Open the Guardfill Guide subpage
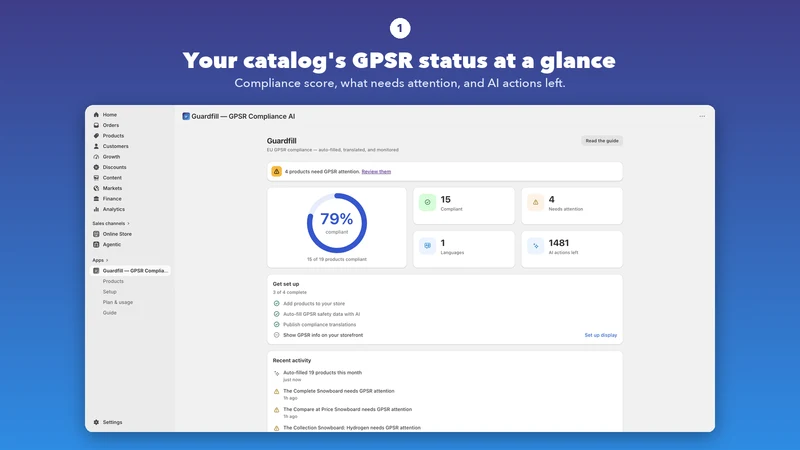This screenshot has height=450, width=800. pos(110,313)
